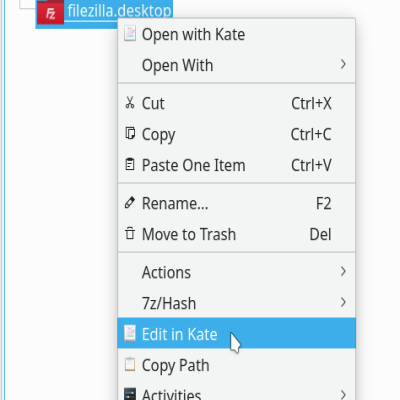This screenshot has height=400, width=400.
Task: Expand the Open With submenu arrow
Action: 343,64
